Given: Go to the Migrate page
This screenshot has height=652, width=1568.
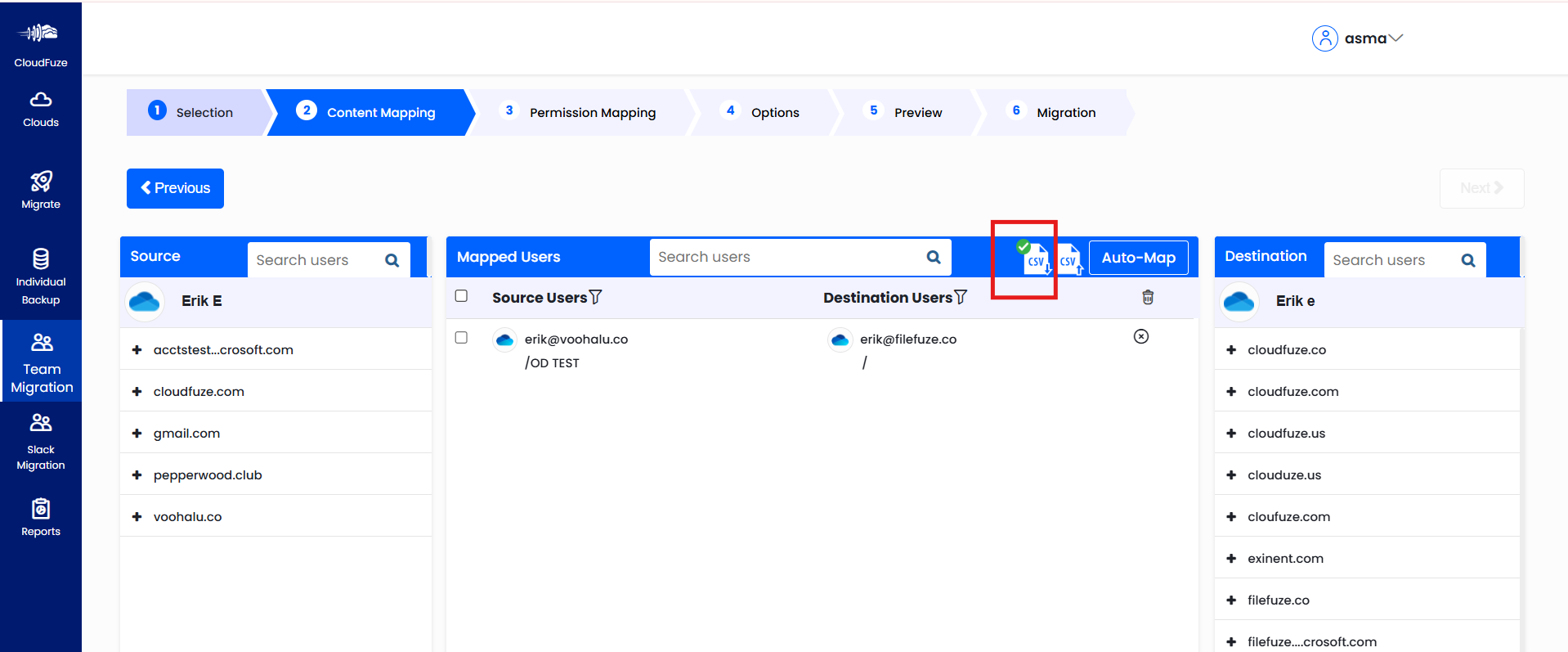Looking at the screenshot, I should point(40,190).
